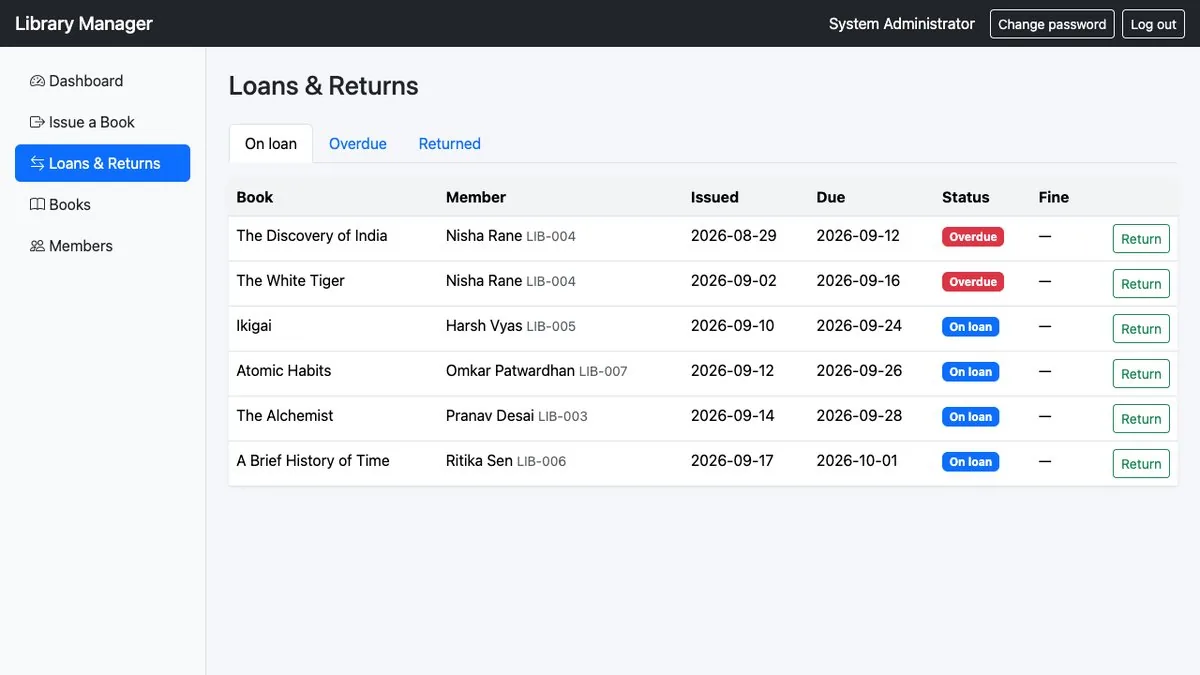The height and width of the screenshot is (675, 1200).
Task: Click due date 2026-09-16
Action: pos(858,281)
